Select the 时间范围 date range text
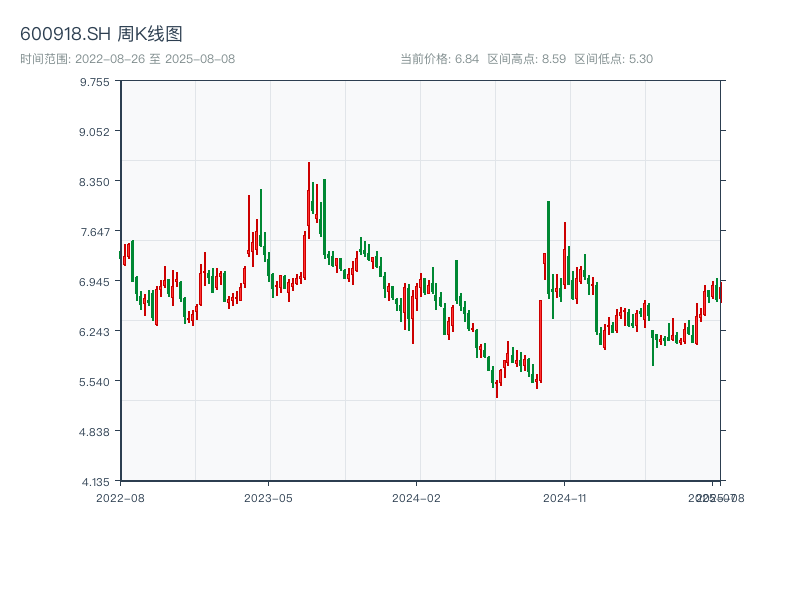800x600 pixels. point(127,59)
